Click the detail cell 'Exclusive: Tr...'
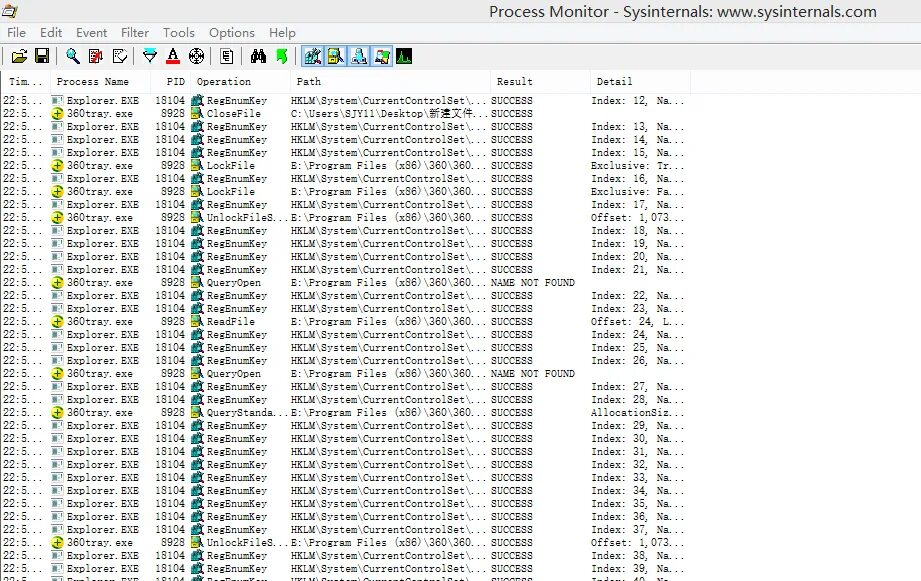 tap(637, 166)
